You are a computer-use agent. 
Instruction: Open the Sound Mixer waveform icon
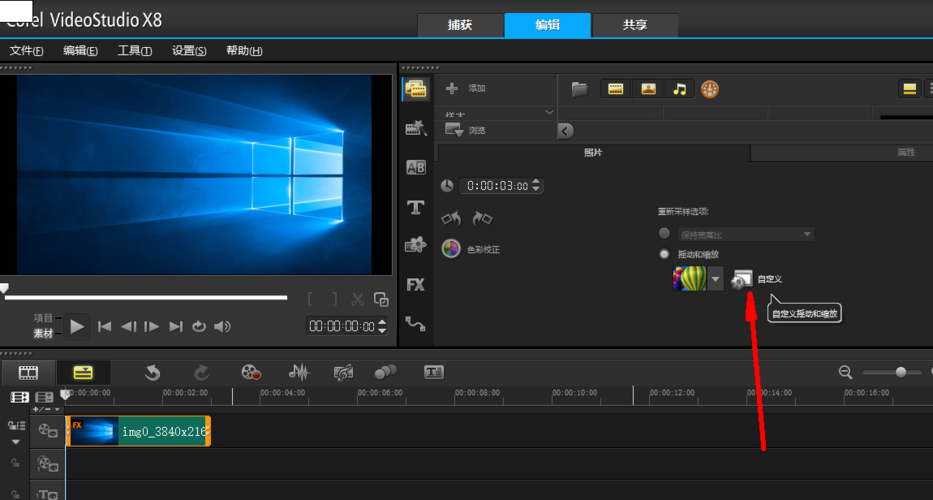(299, 373)
